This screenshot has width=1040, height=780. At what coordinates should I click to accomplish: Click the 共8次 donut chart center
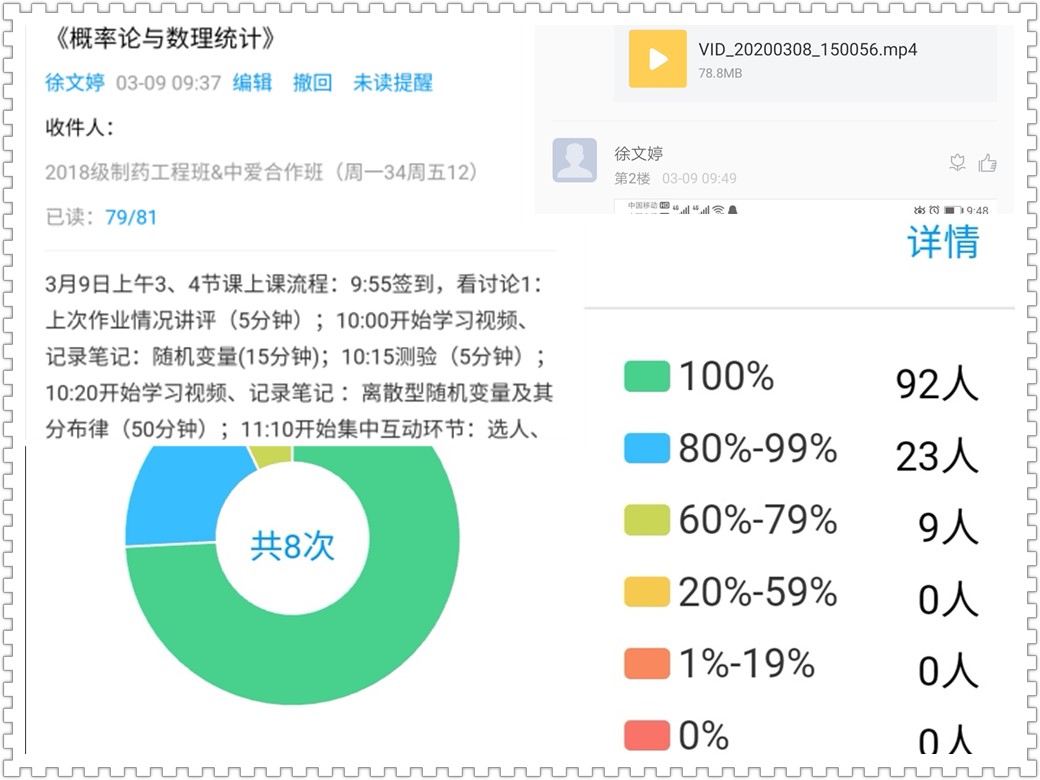point(292,546)
